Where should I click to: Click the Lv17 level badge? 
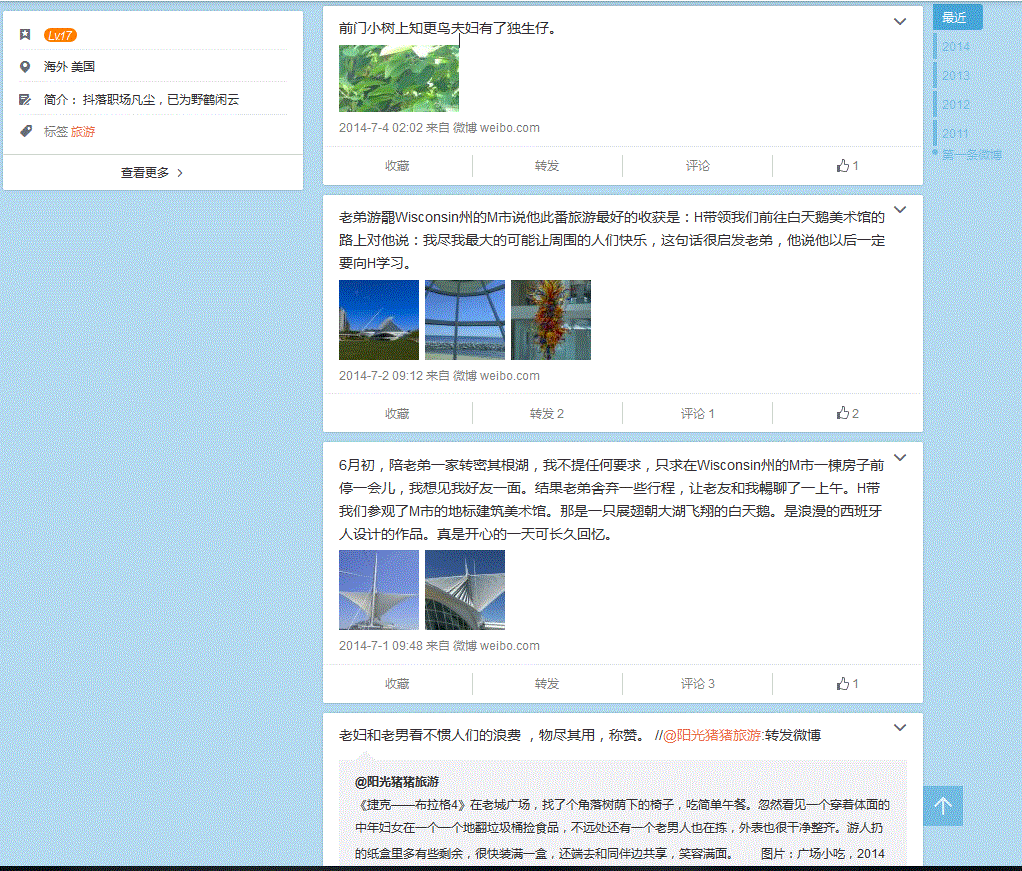coord(60,35)
